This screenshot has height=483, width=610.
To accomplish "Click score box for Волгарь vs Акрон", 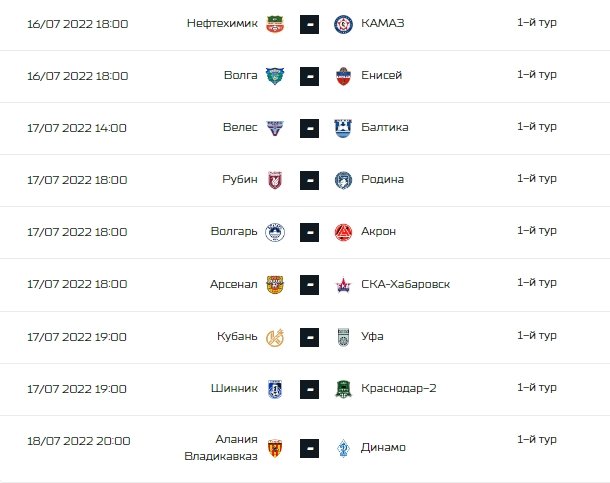I will click(309, 232).
